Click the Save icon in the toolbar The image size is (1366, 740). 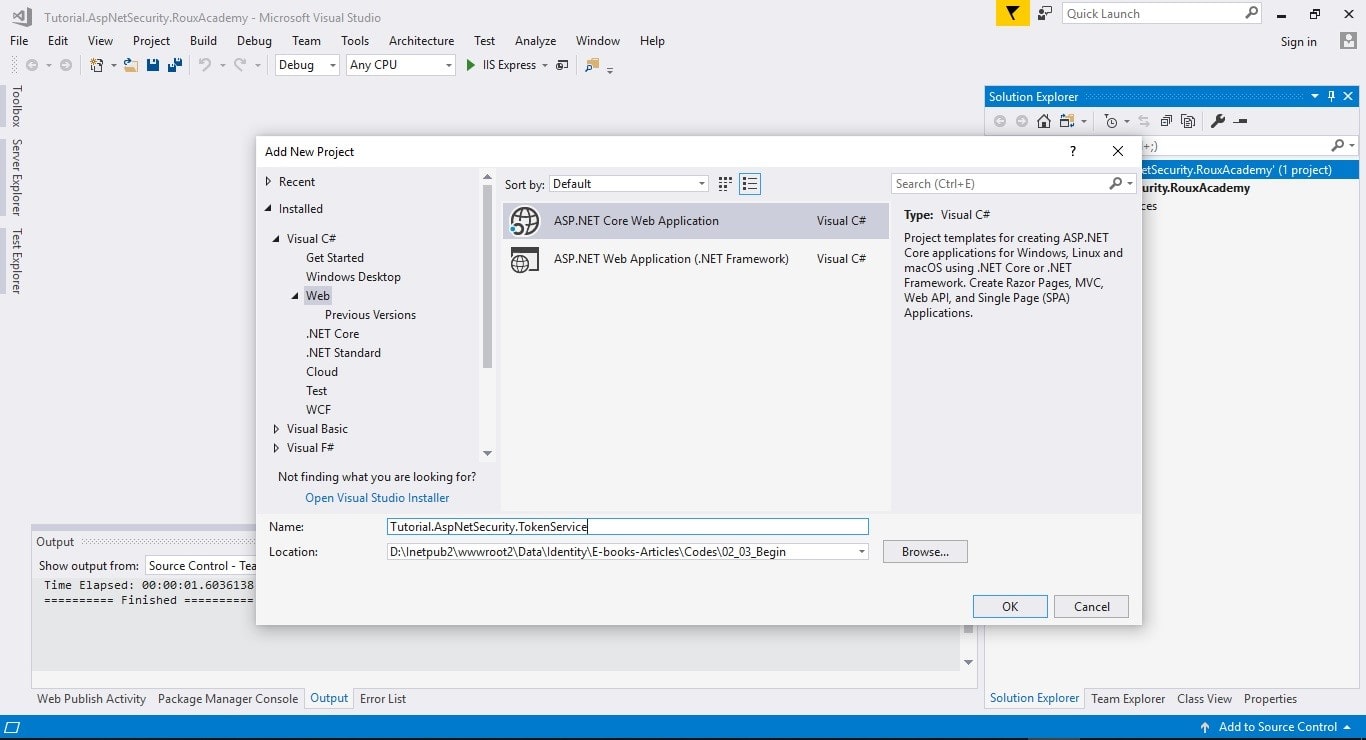tap(152, 65)
